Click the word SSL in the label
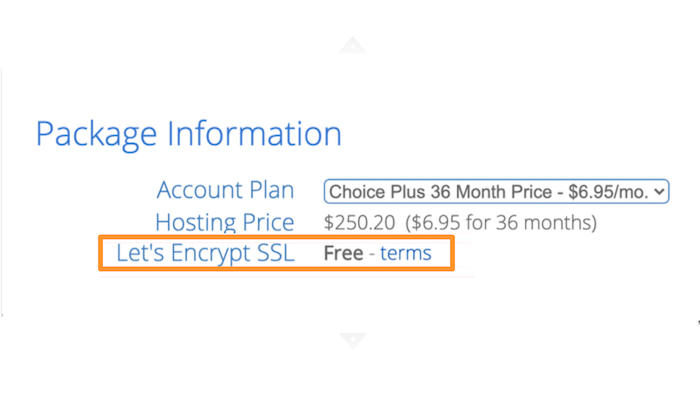 coord(276,253)
